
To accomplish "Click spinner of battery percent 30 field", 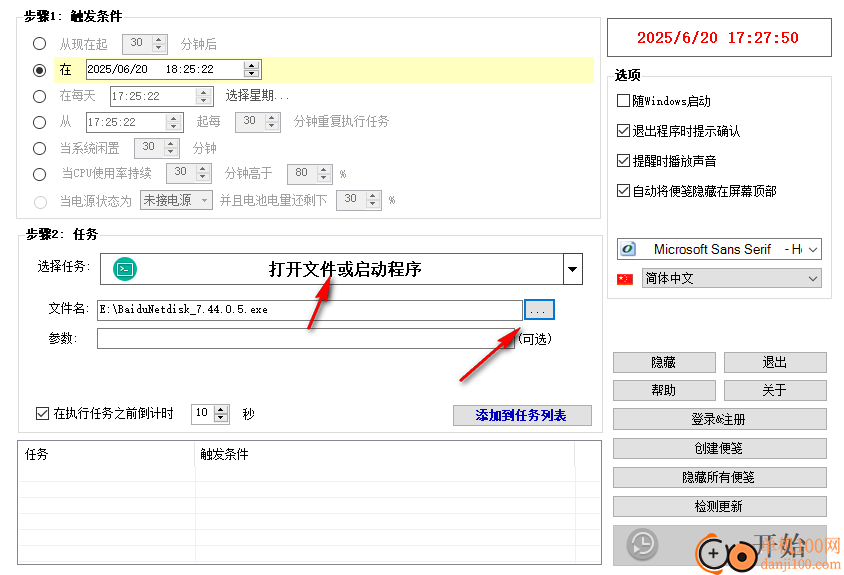I will click(x=373, y=200).
